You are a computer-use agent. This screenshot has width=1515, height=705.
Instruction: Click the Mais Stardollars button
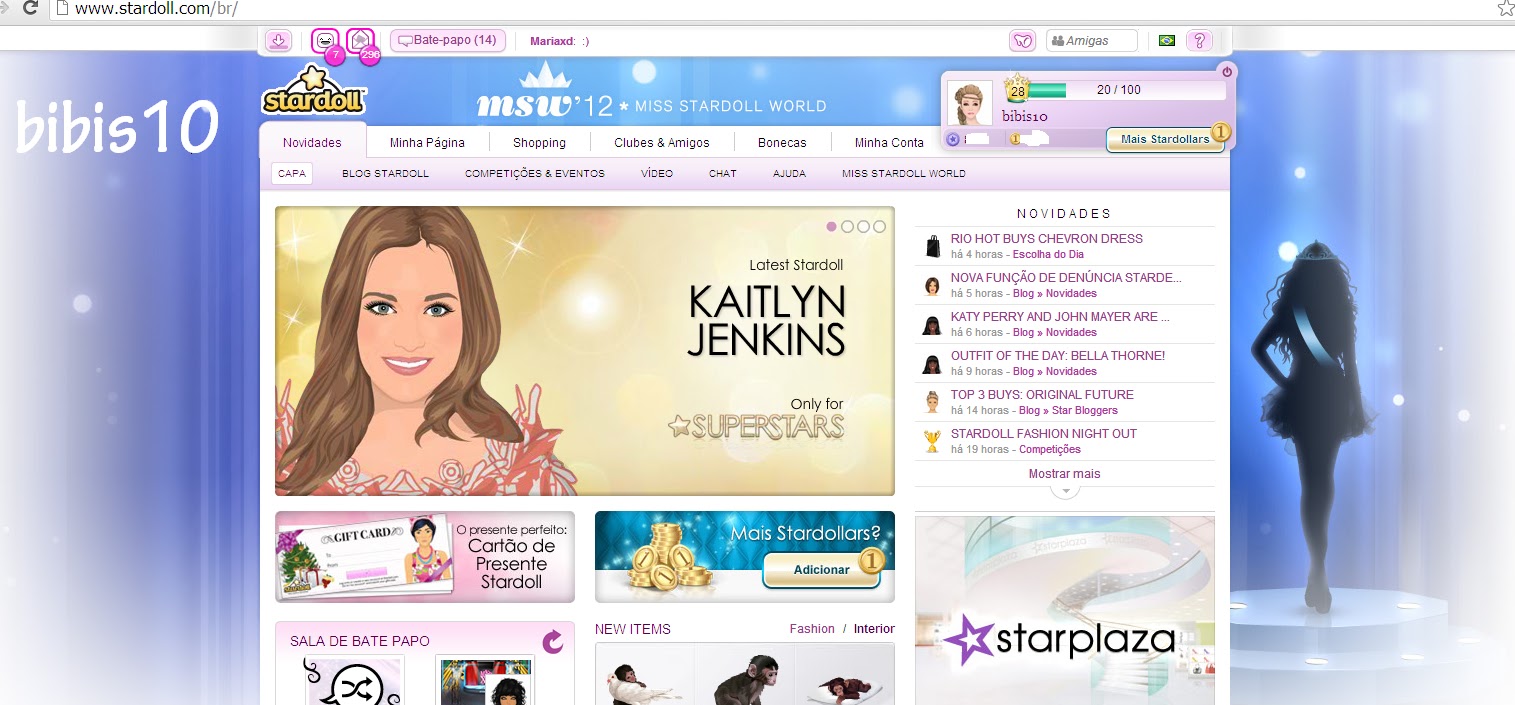[1165, 139]
